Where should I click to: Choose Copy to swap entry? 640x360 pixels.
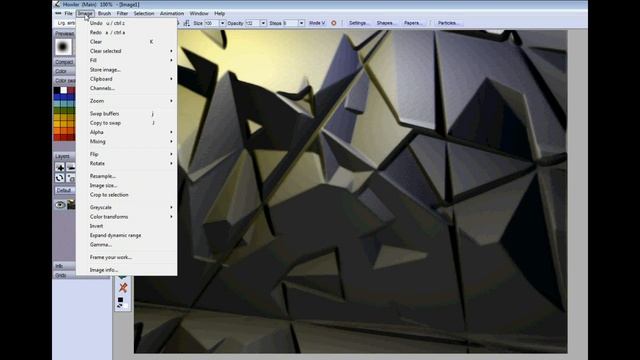click(x=127, y=123)
